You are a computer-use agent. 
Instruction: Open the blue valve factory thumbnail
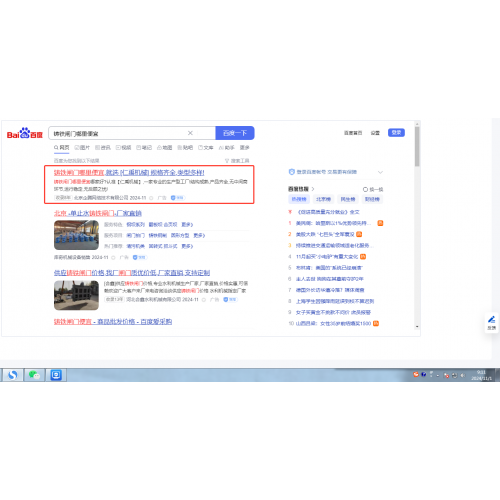(x=76, y=235)
